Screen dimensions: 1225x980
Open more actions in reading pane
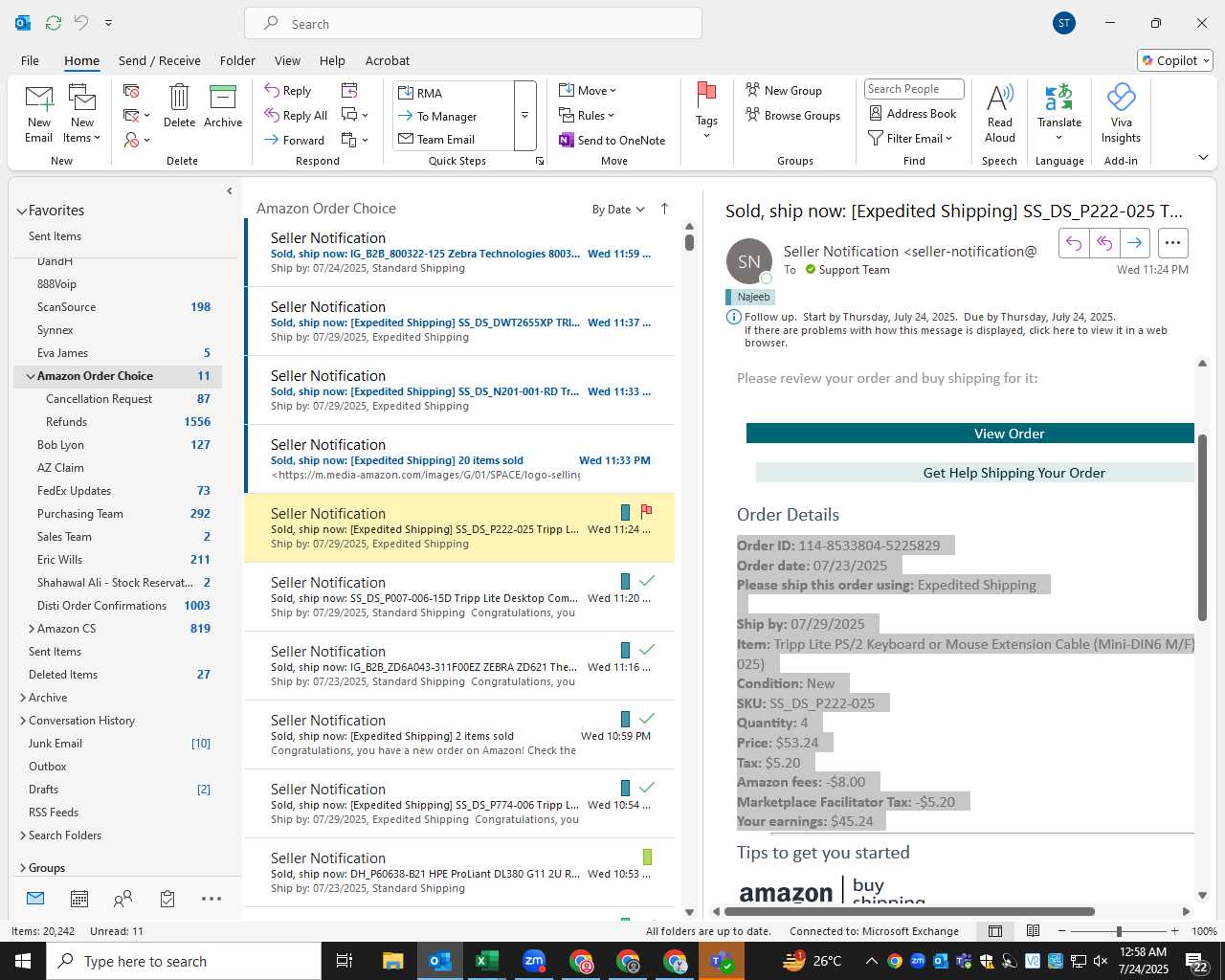(1173, 243)
